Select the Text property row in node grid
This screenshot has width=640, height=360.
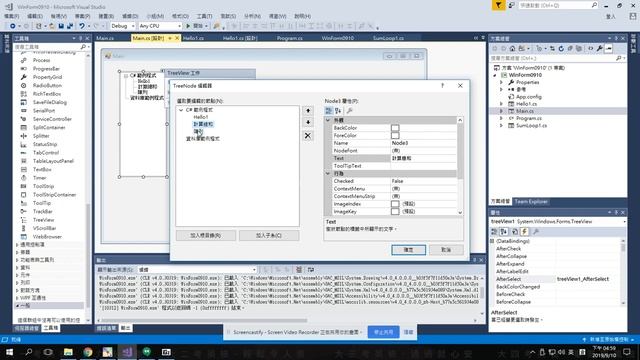coord(391,158)
